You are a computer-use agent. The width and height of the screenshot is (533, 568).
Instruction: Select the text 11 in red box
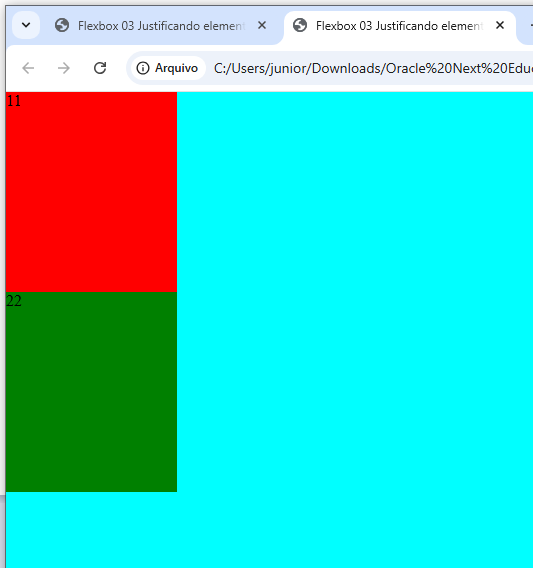pos(14,101)
